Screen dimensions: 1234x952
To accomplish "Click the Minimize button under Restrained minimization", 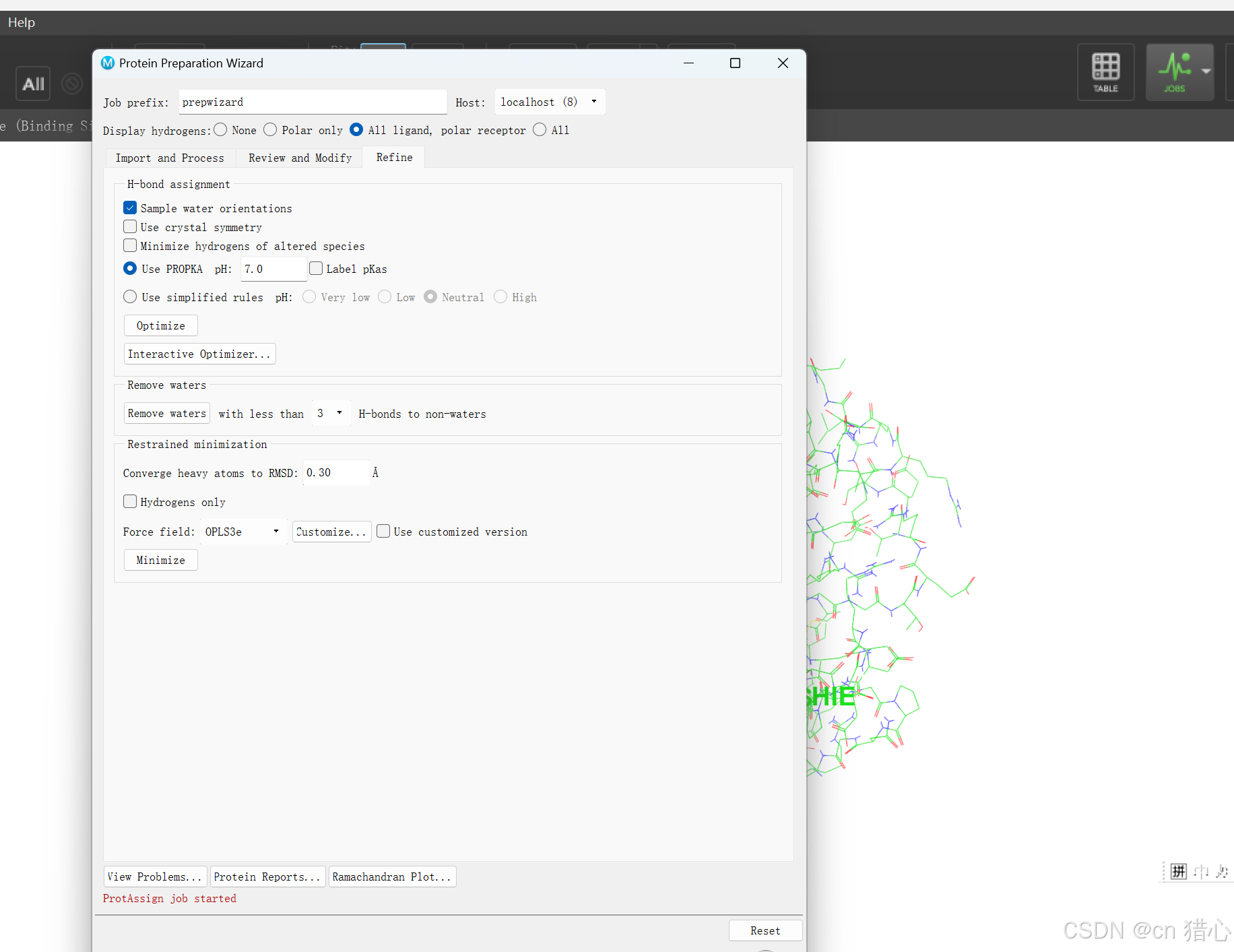I will point(160,560).
